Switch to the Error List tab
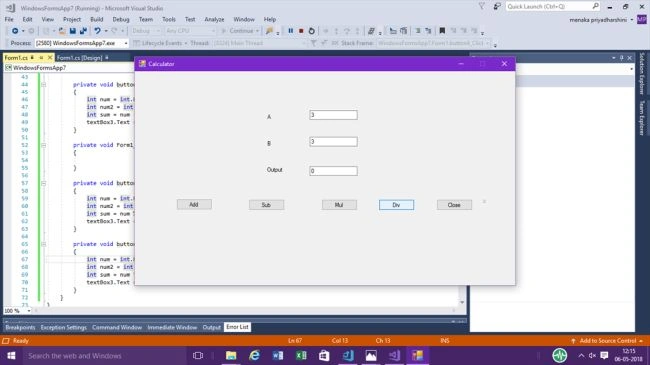 coord(238,327)
